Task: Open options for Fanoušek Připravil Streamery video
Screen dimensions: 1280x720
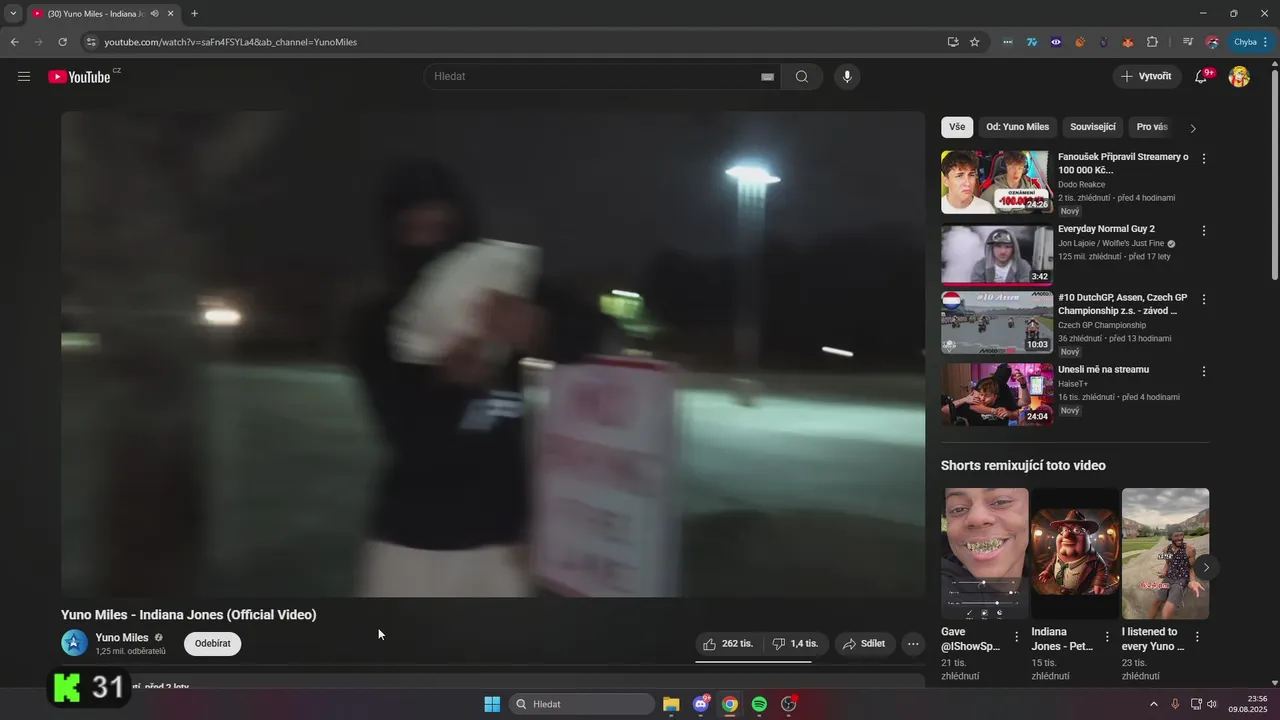Action: 1204,159
